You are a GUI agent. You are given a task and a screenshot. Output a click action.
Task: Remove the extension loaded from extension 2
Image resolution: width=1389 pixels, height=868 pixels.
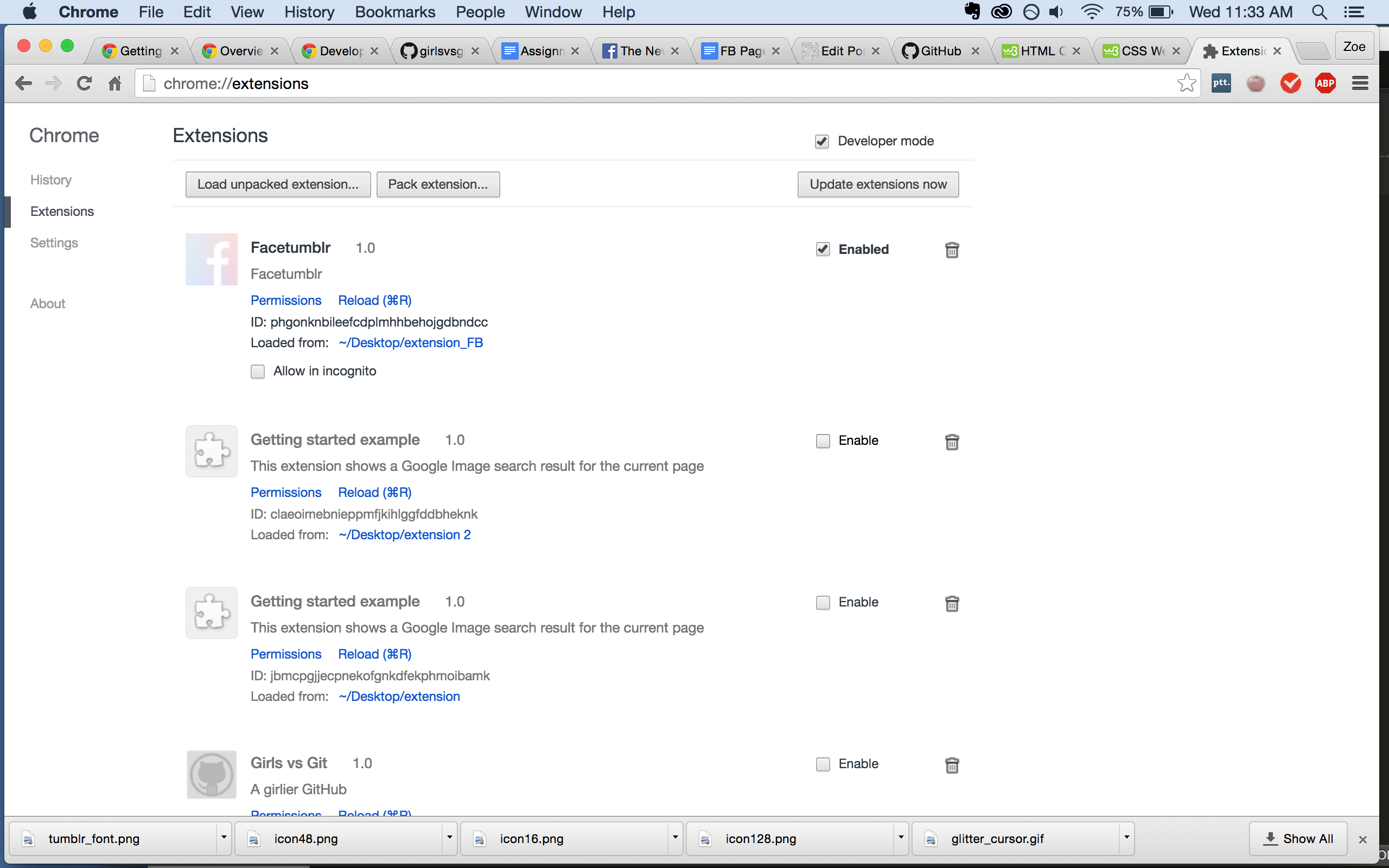952,442
